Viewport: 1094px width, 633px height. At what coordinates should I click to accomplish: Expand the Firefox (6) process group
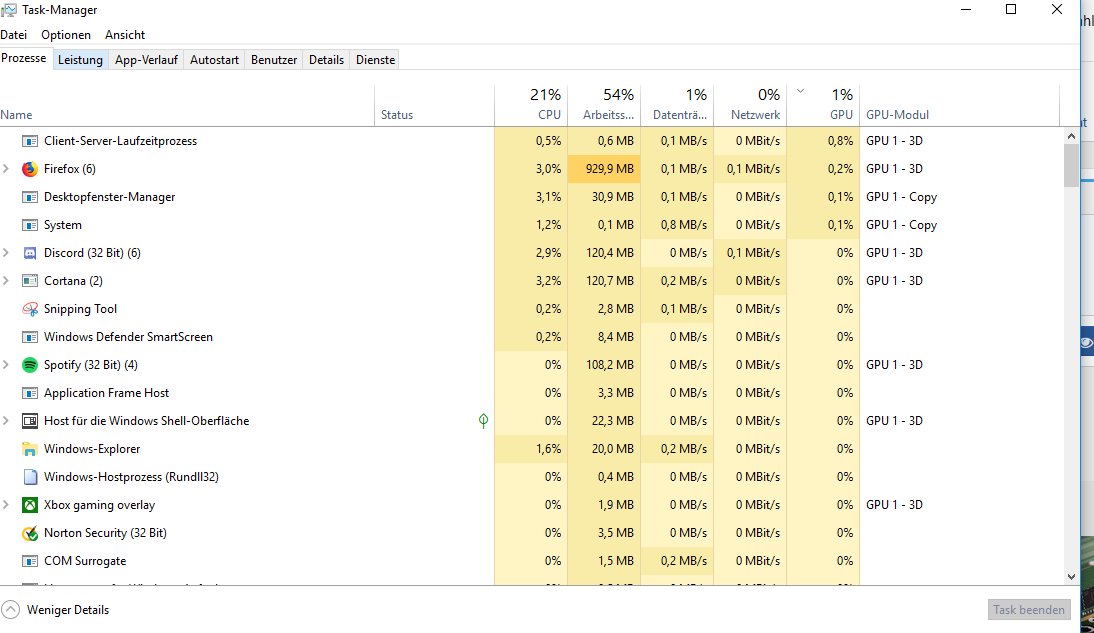point(6,169)
